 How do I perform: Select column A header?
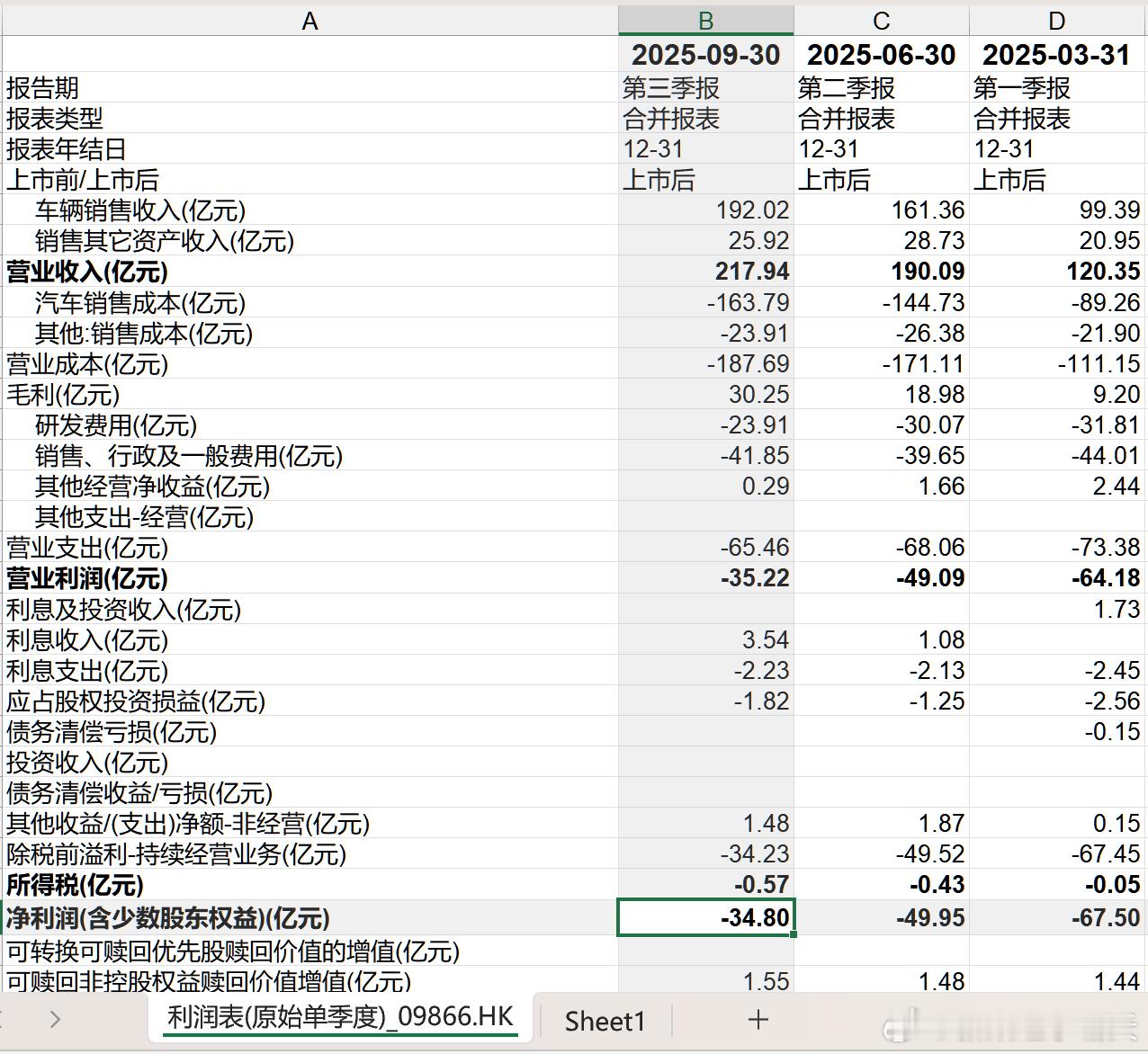(x=309, y=21)
